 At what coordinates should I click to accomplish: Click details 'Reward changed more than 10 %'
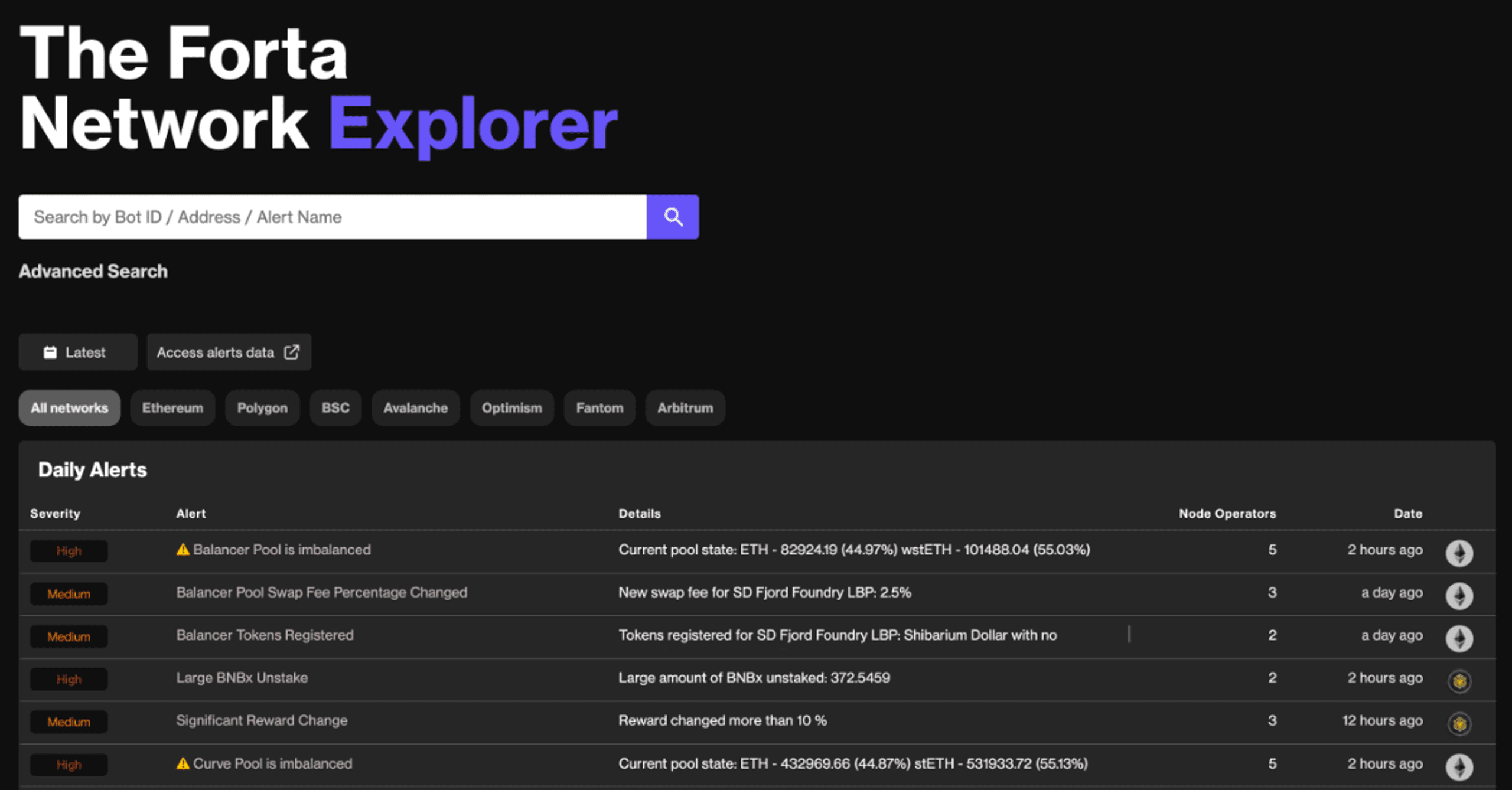(x=722, y=720)
